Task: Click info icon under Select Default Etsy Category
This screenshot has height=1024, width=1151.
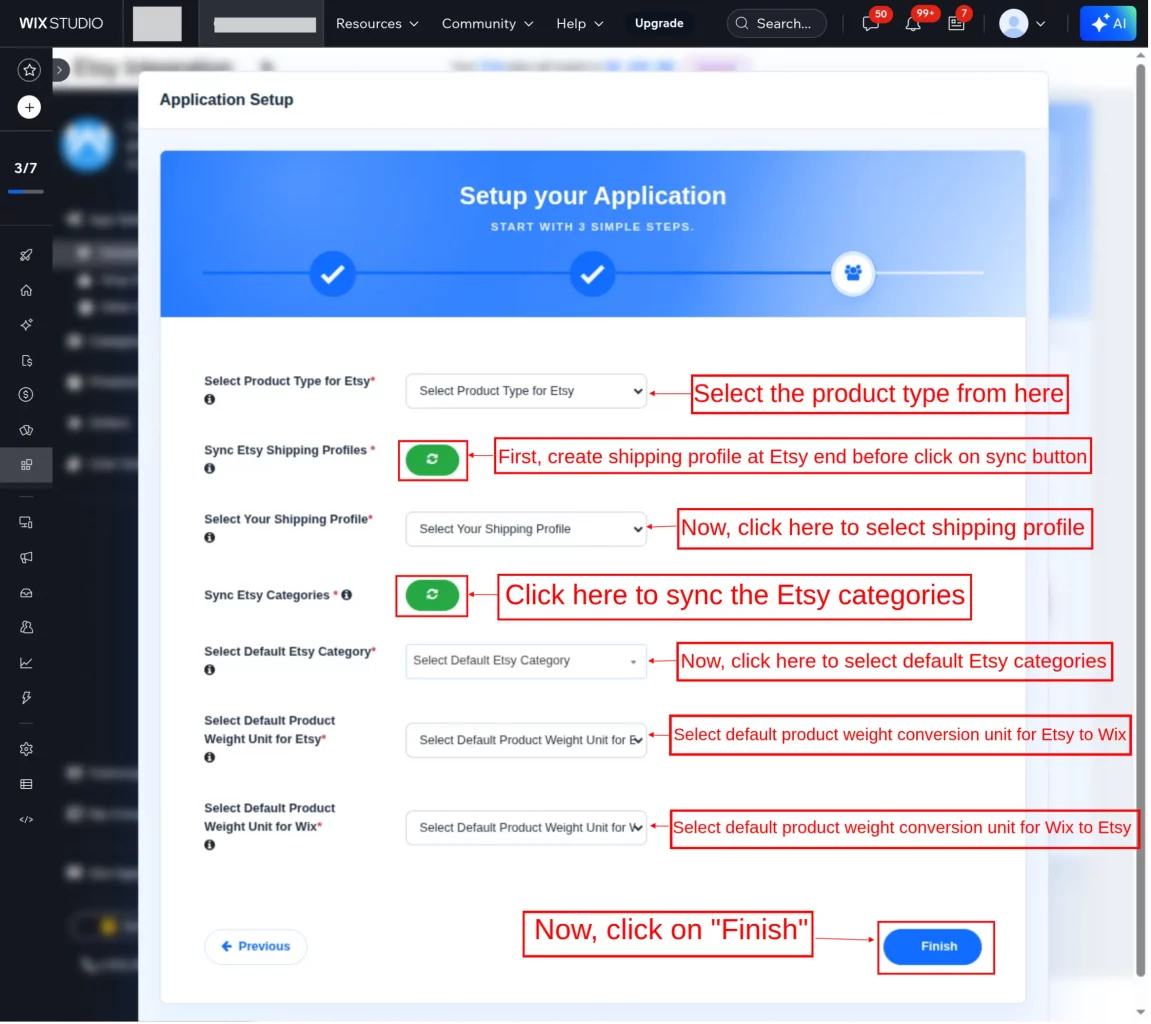Action: [x=210, y=669]
